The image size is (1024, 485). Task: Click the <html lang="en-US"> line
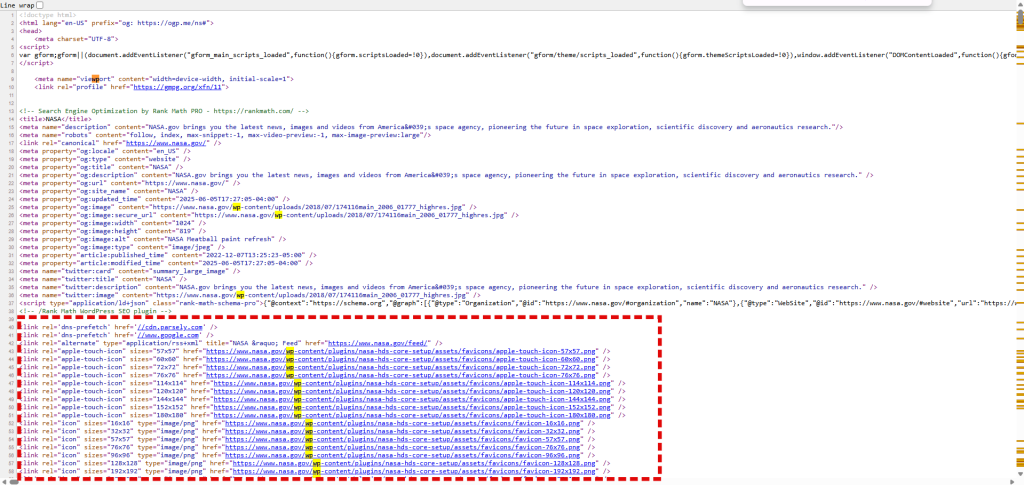[116, 22]
